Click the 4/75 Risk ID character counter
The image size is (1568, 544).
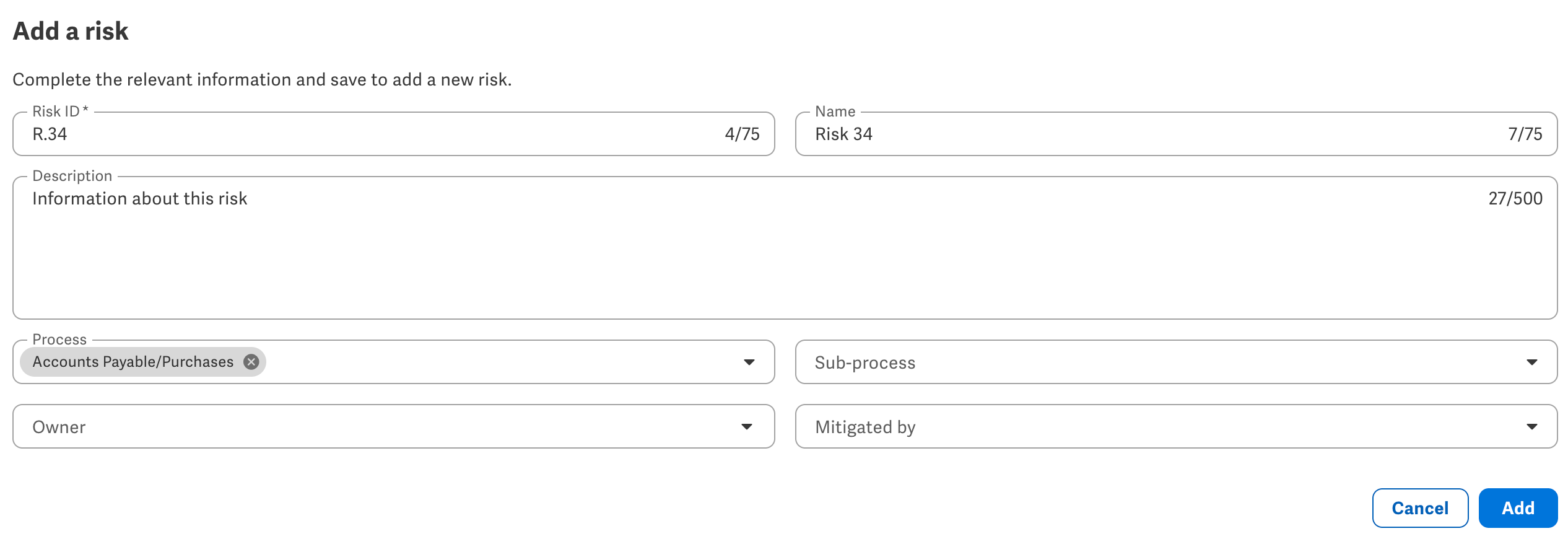tap(742, 134)
